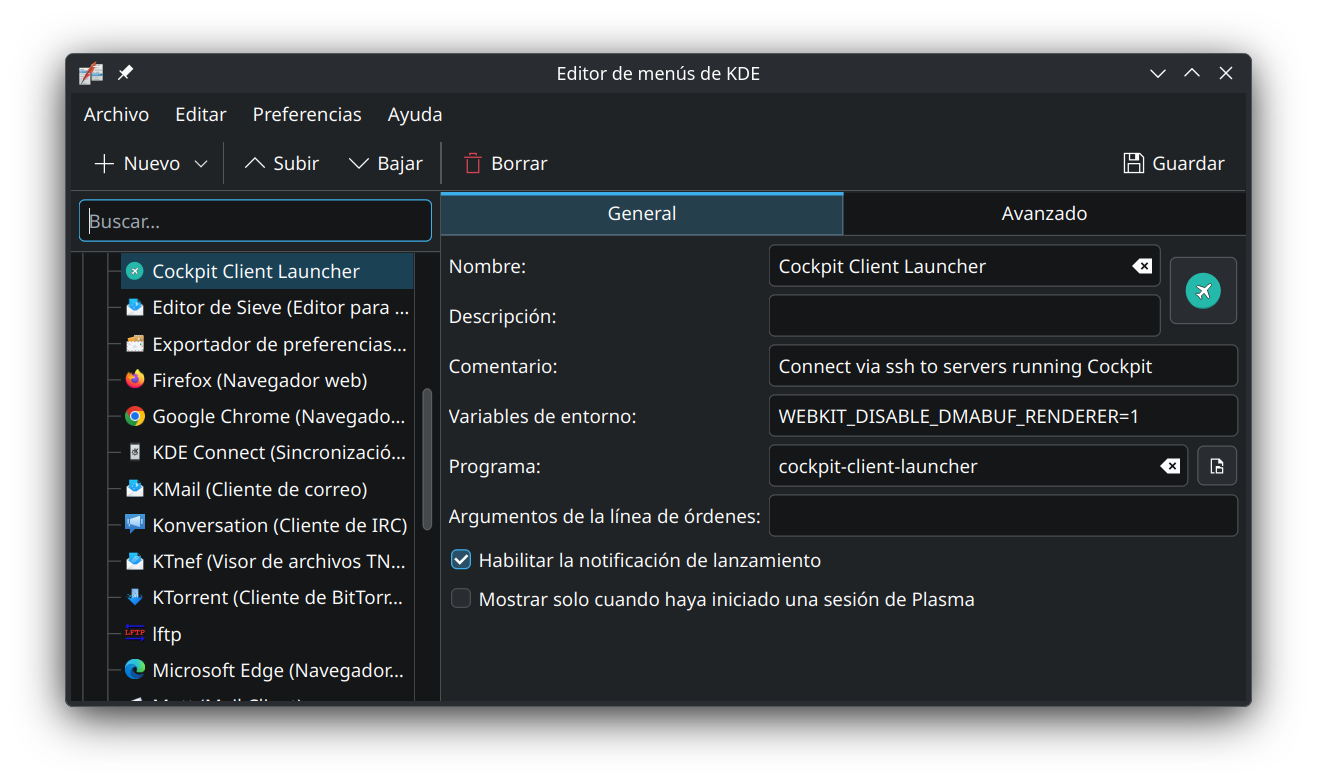Click the tree list vertical scrollbar
Screen dimensions: 1317x784
pos(427,460)
